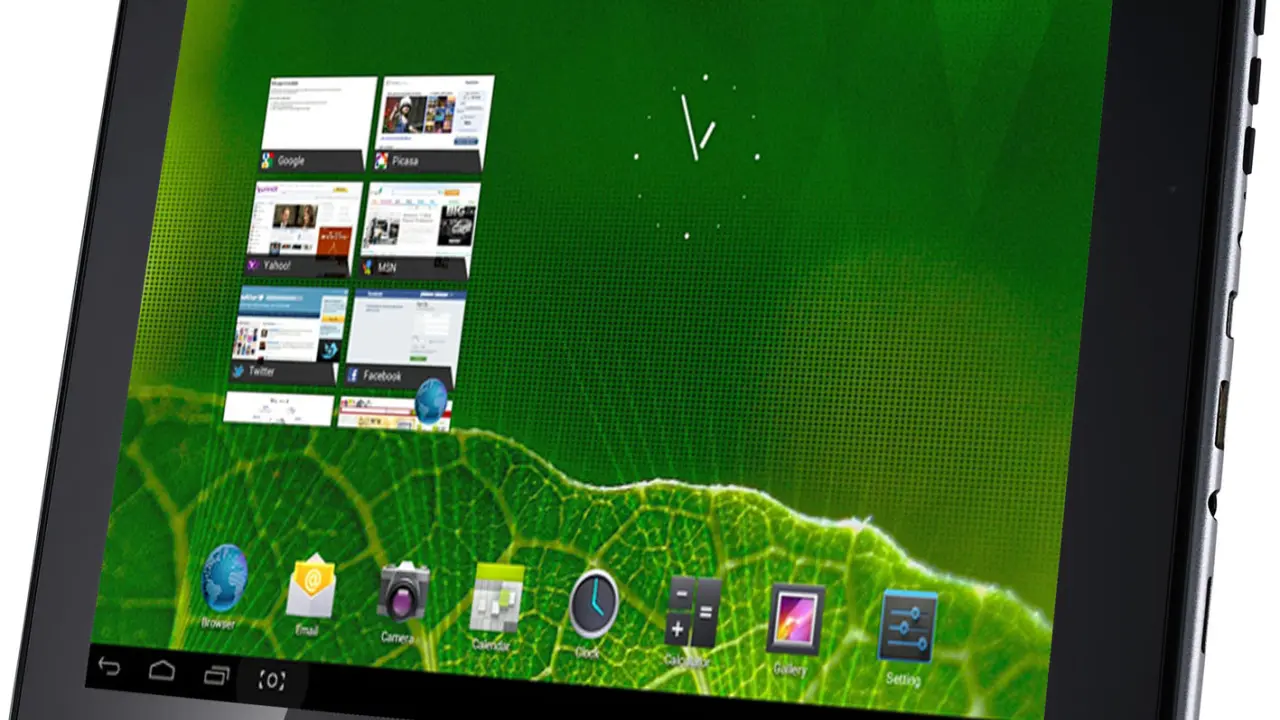Open the Calendar app

(496, 599)
